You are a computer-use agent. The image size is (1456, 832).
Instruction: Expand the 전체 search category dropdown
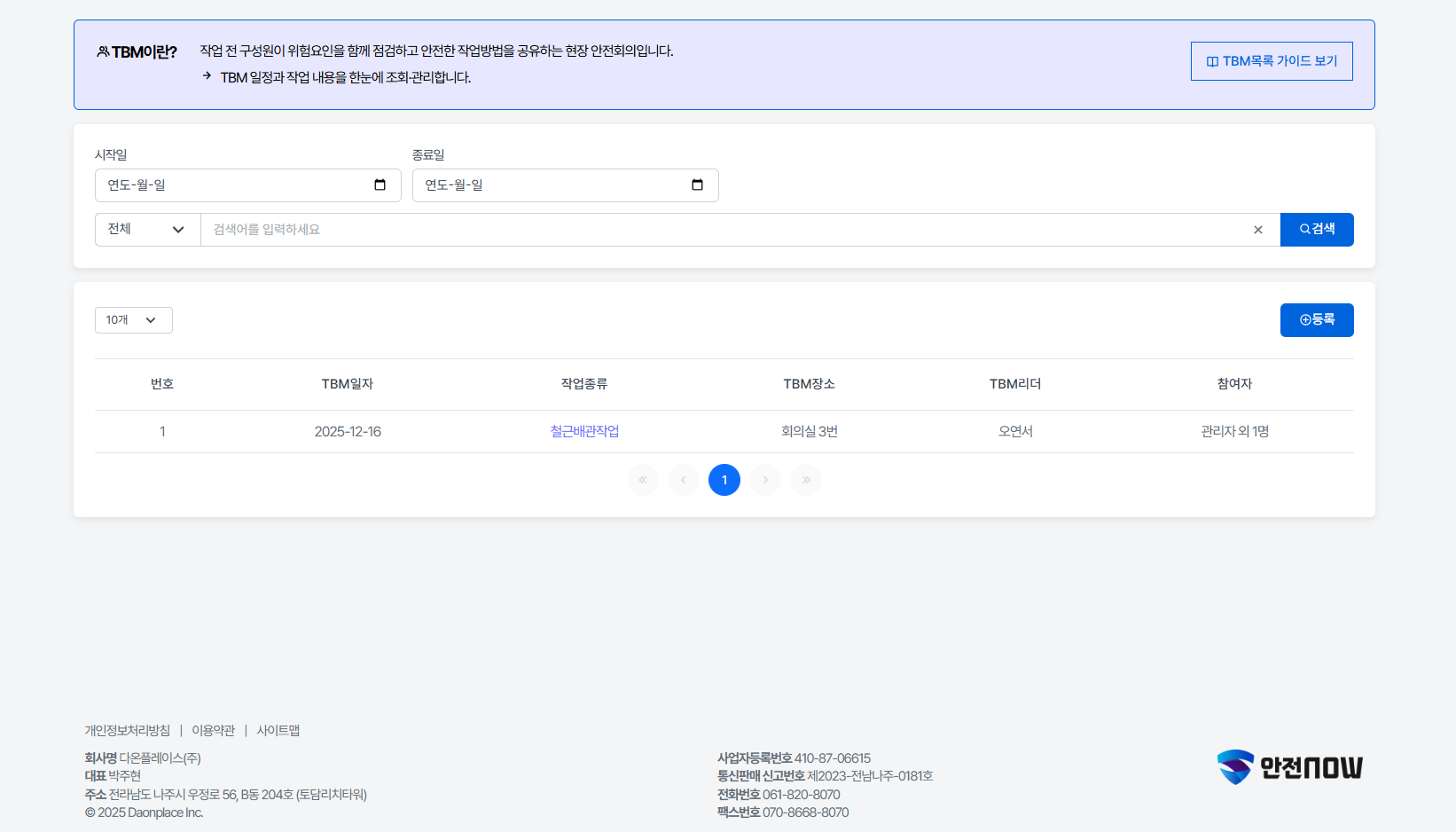point(147,230)
